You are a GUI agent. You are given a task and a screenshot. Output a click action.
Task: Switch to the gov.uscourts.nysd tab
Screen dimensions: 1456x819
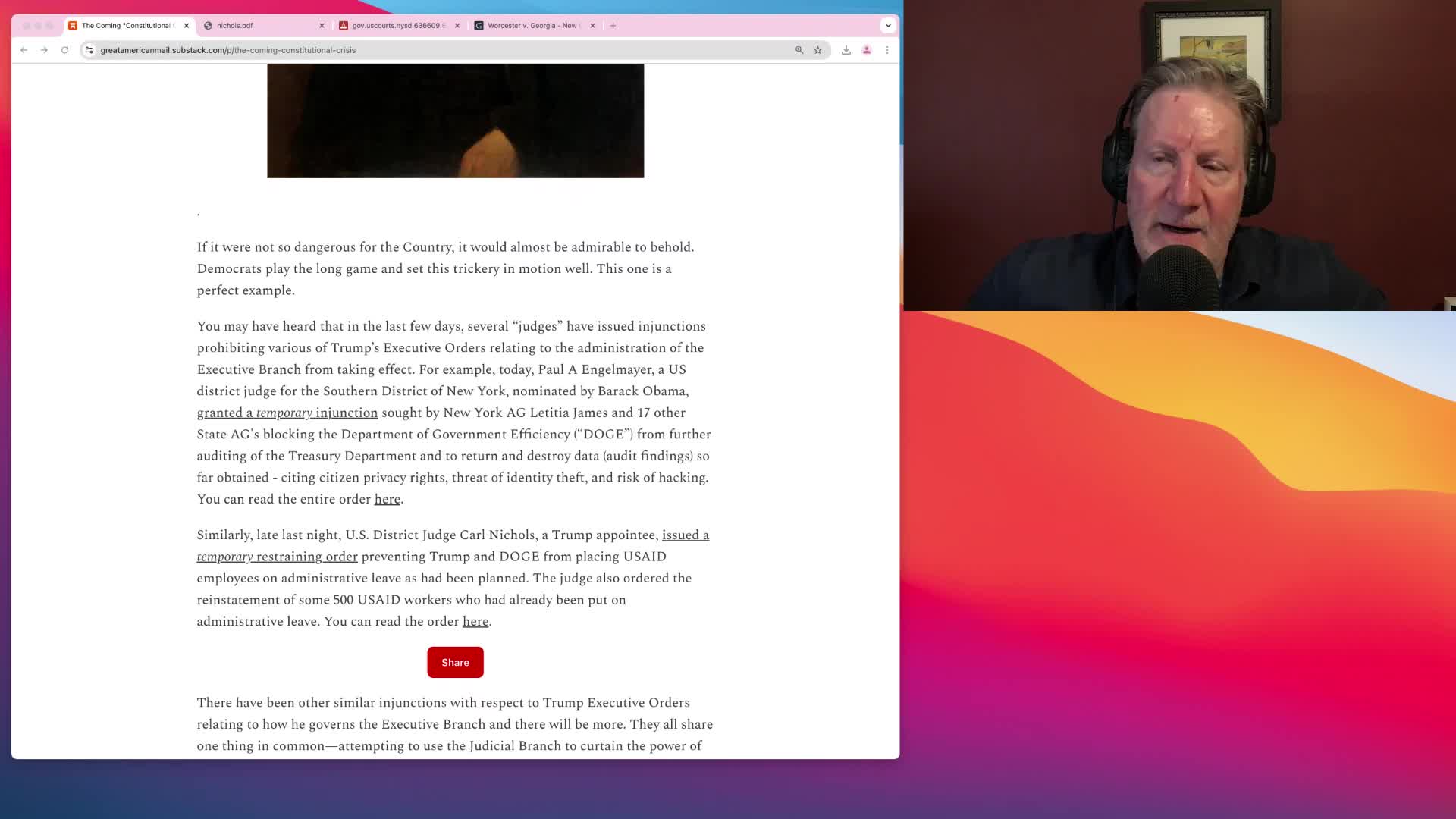pos(399,26)
